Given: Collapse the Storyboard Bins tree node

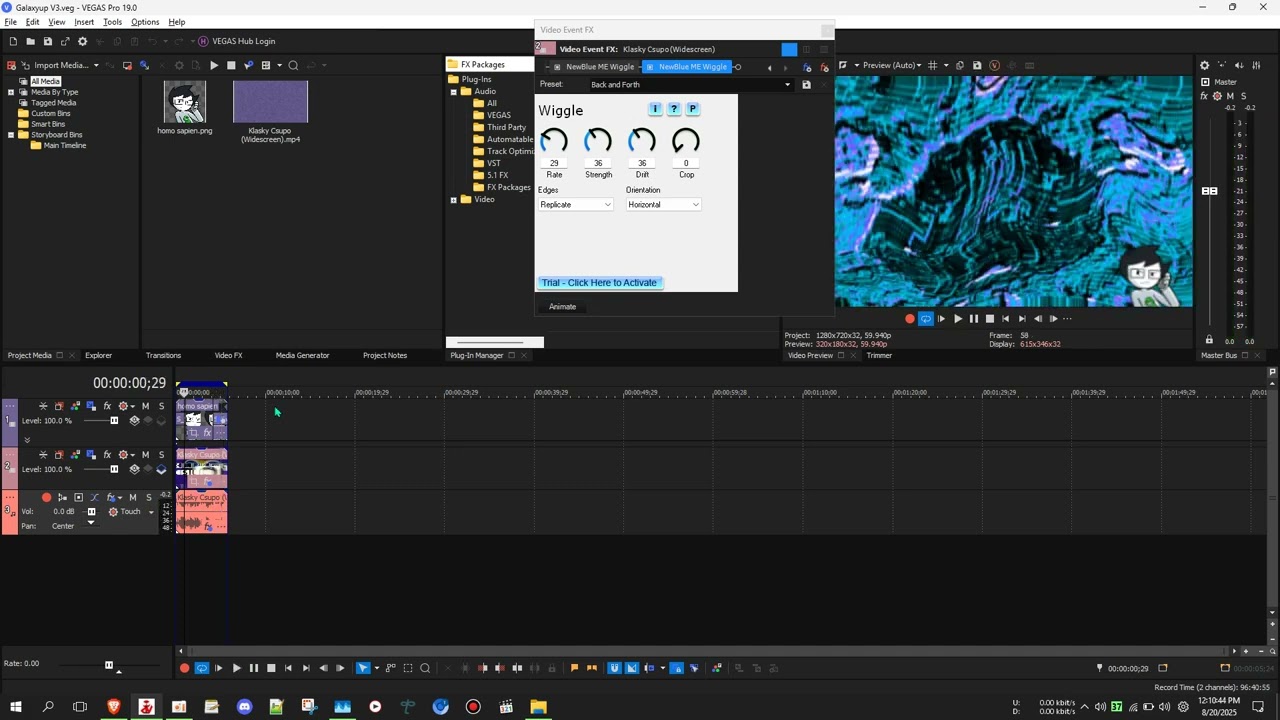Looking at the screenshot, I should pyautogui.click(x=11, y=135).
